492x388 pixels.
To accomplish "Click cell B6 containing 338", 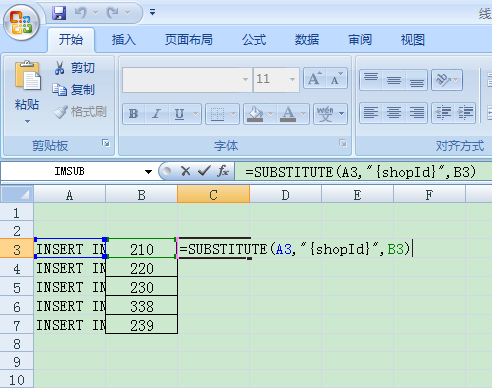I will pyautogui.click(x=142, y=305).
